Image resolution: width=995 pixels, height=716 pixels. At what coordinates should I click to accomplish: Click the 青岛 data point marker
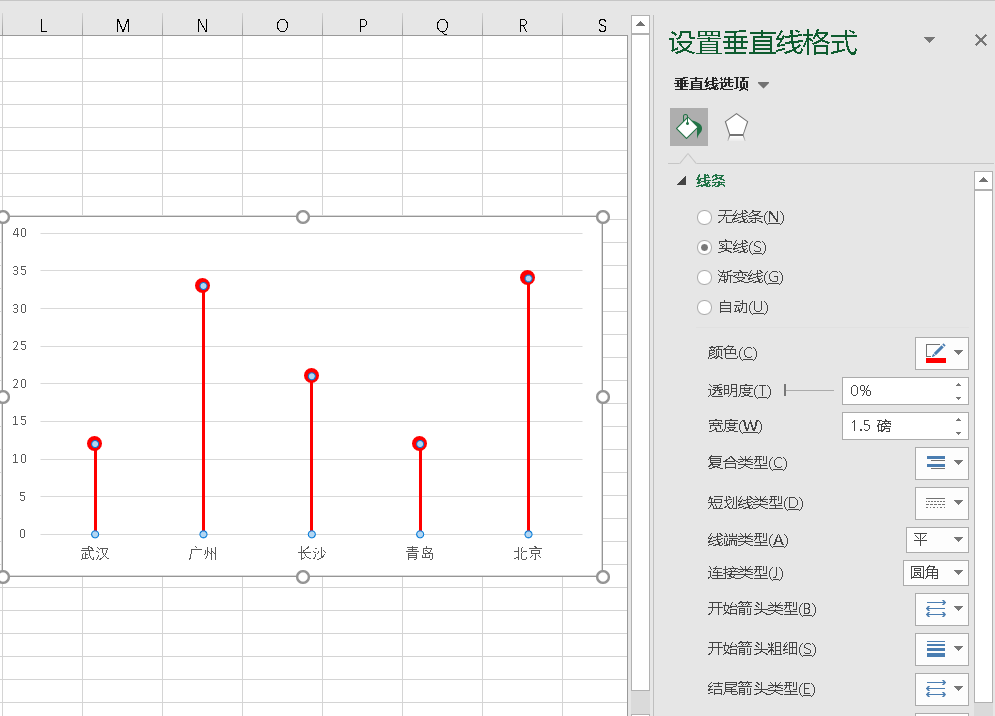pos(419,444)
